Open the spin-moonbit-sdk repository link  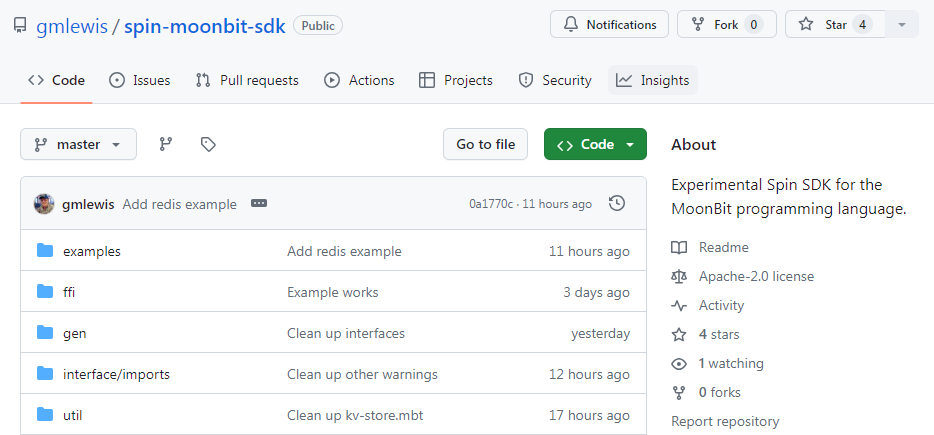pos(205,26)
